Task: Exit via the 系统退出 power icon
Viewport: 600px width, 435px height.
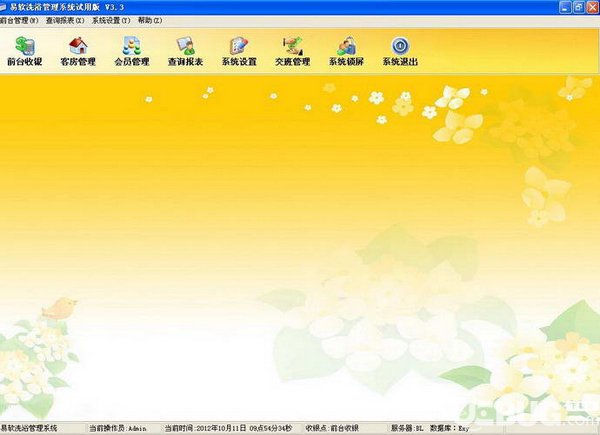Action: [400, 51]
